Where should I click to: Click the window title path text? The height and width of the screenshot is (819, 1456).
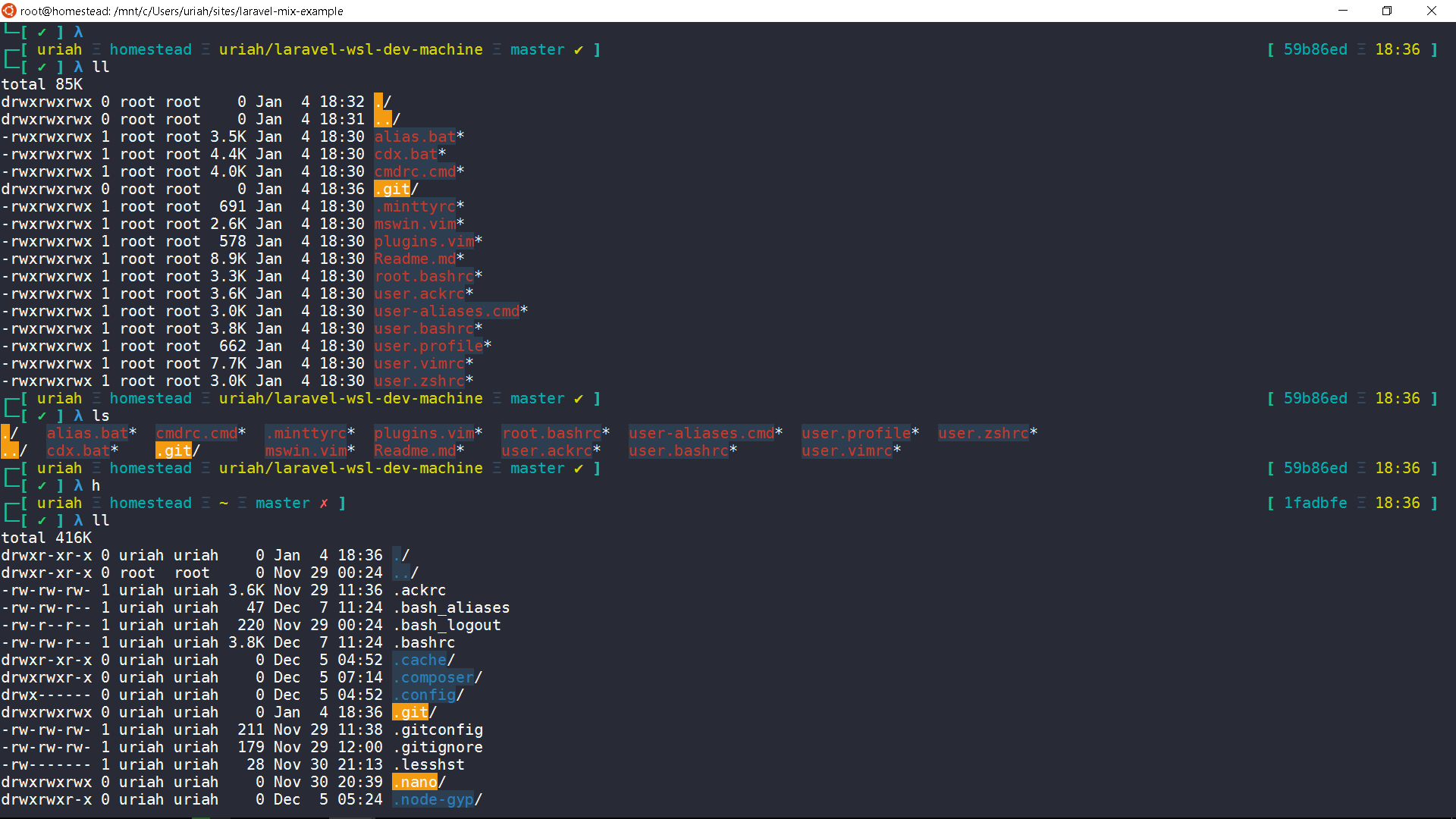181,11
